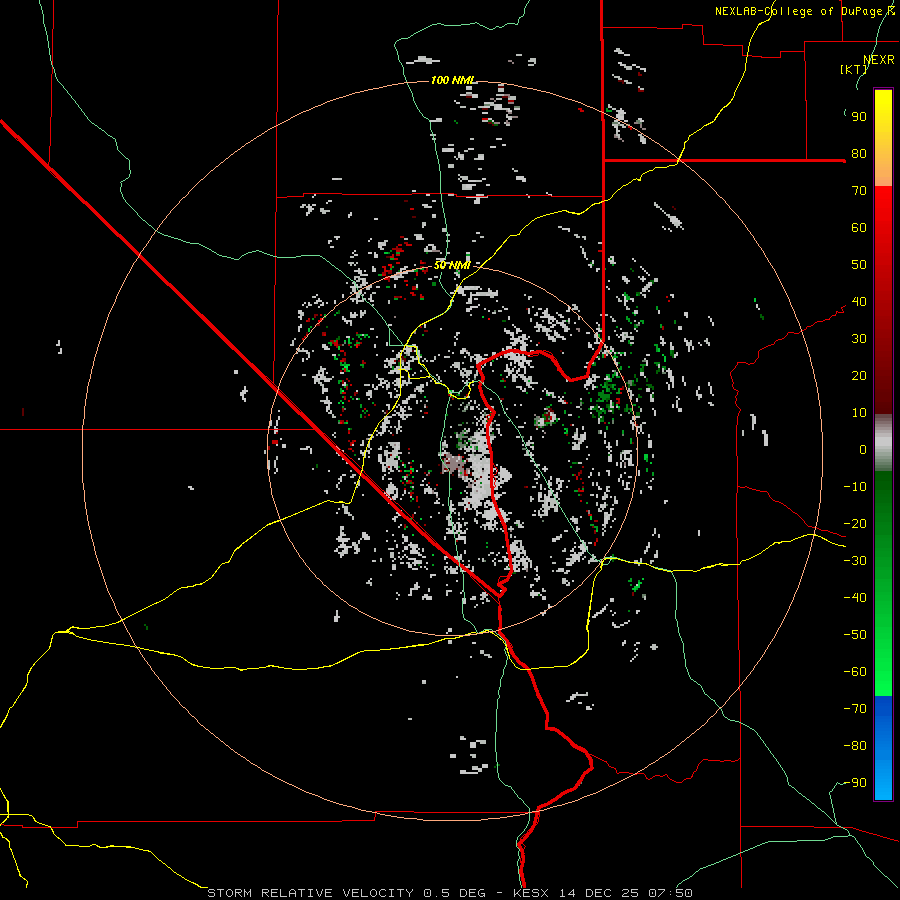Screen dimensions: 900x900
Task: Click the "0.5 DEG" elevation angle text
Action: click(x=454, y=893)
